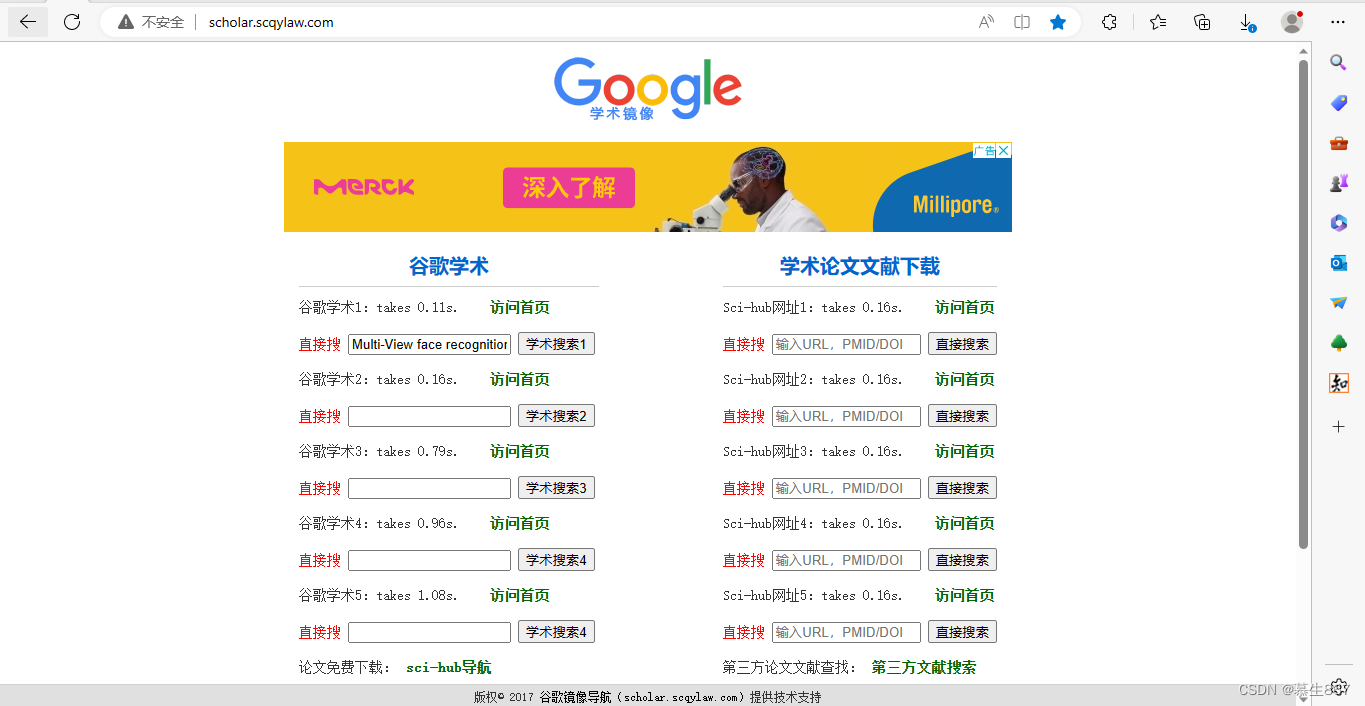Visit 访问首页 for Sci-hub网址1
This screenshot has width=1365, height=706.
click(x=965, y=308)
